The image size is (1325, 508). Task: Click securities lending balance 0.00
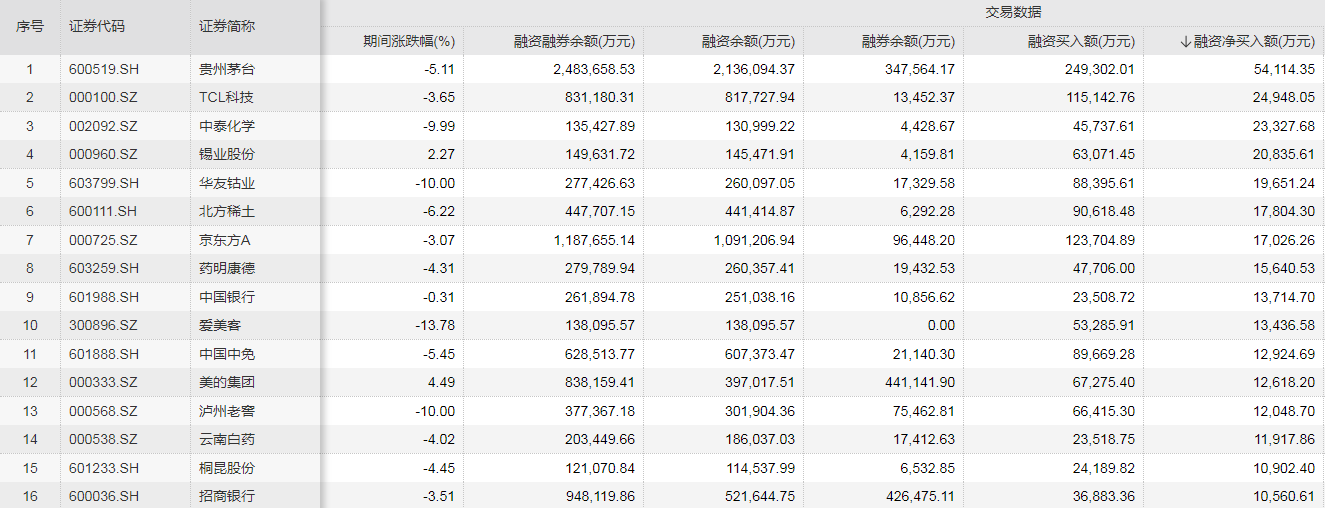click(x=942, y=325)
